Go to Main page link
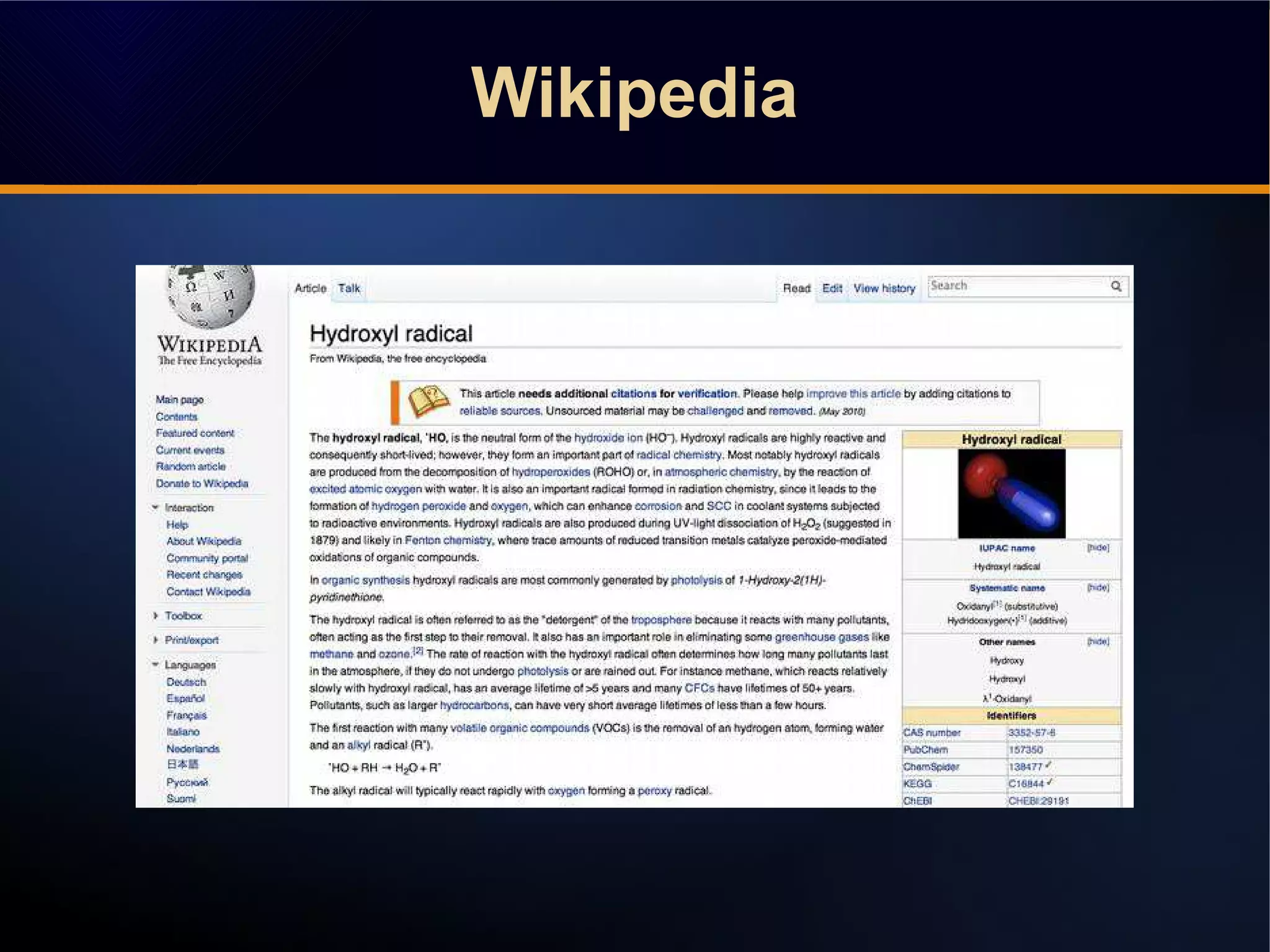 coord(180,400)
